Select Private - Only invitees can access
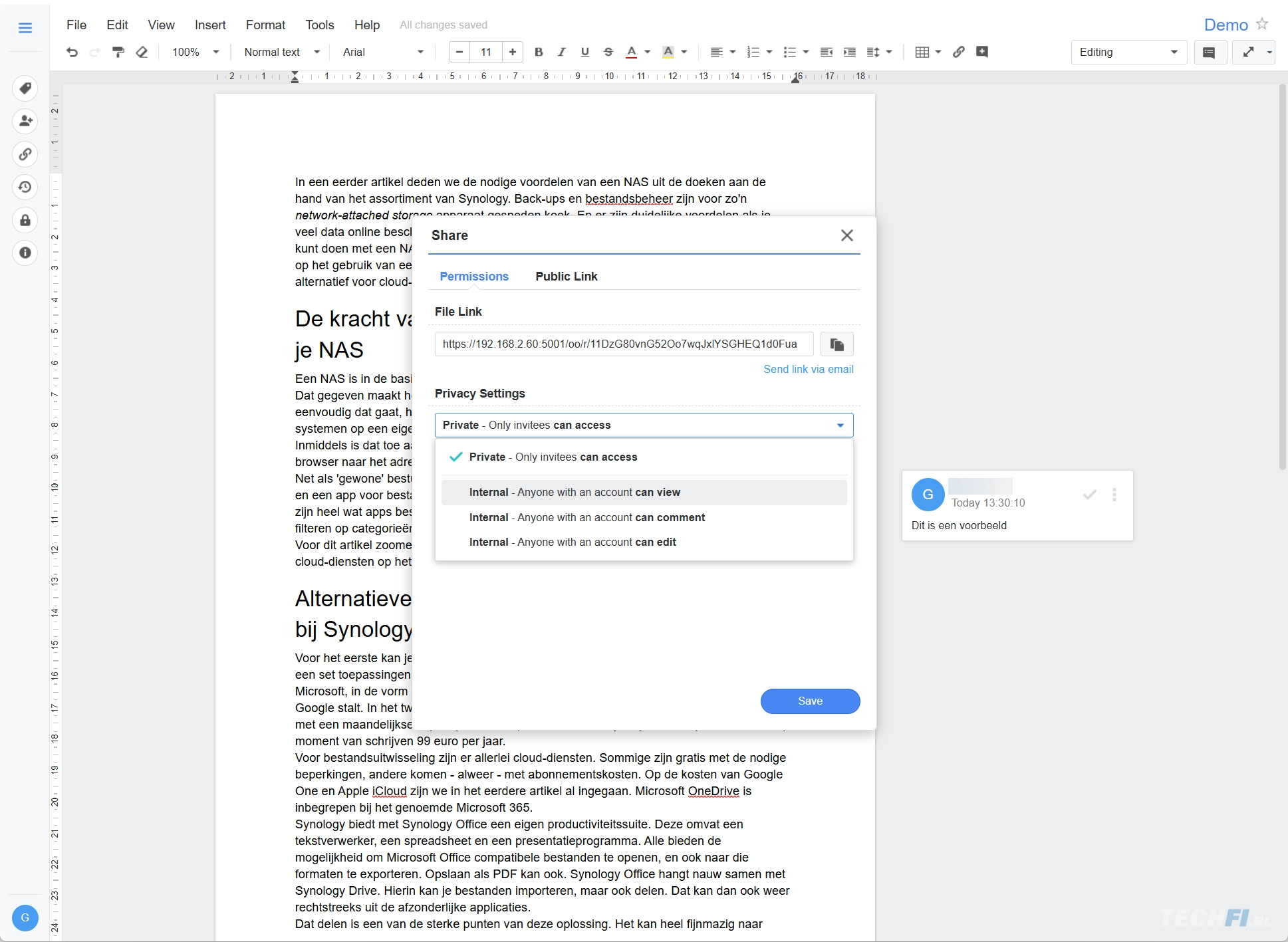1288x942 pixels. pyautogui.click(x=644, y=457)
